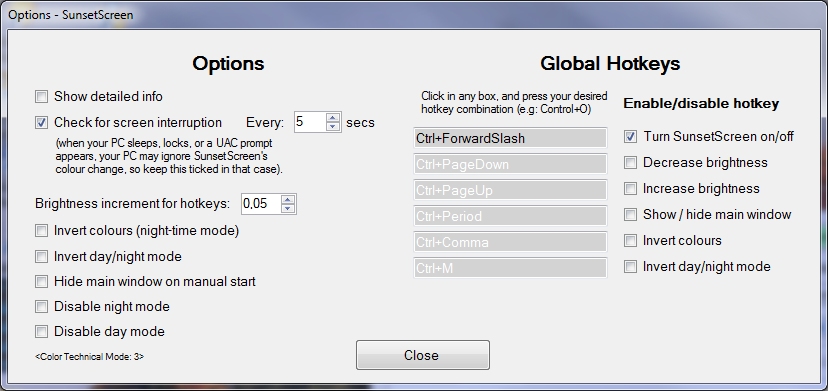Lower brightness increment using down arrow

point(288,209)
